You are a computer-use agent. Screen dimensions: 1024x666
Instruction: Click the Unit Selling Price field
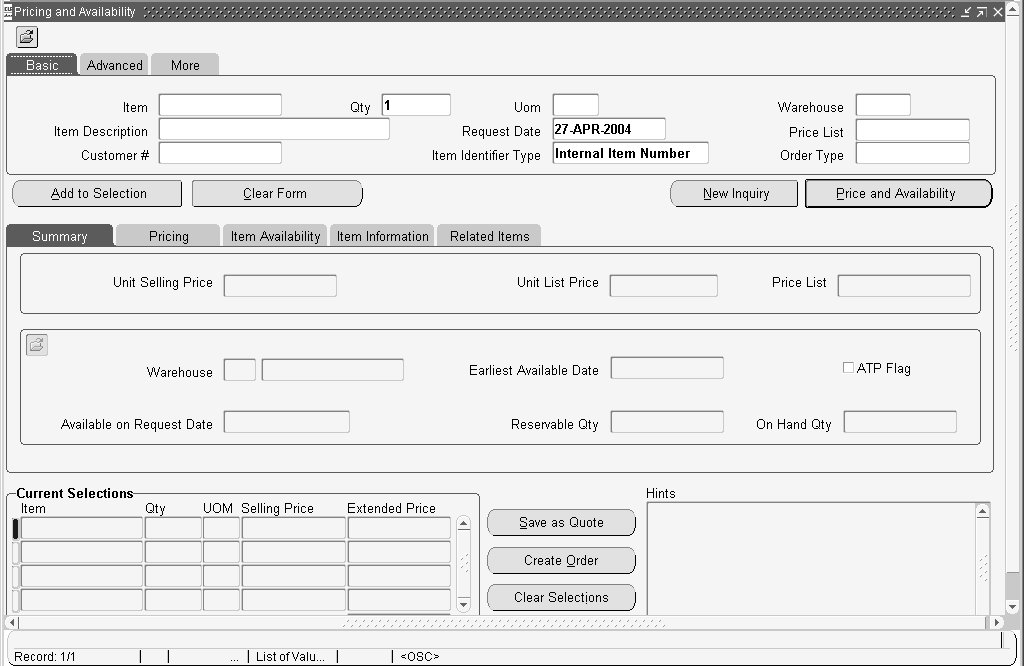coord(280,285)
